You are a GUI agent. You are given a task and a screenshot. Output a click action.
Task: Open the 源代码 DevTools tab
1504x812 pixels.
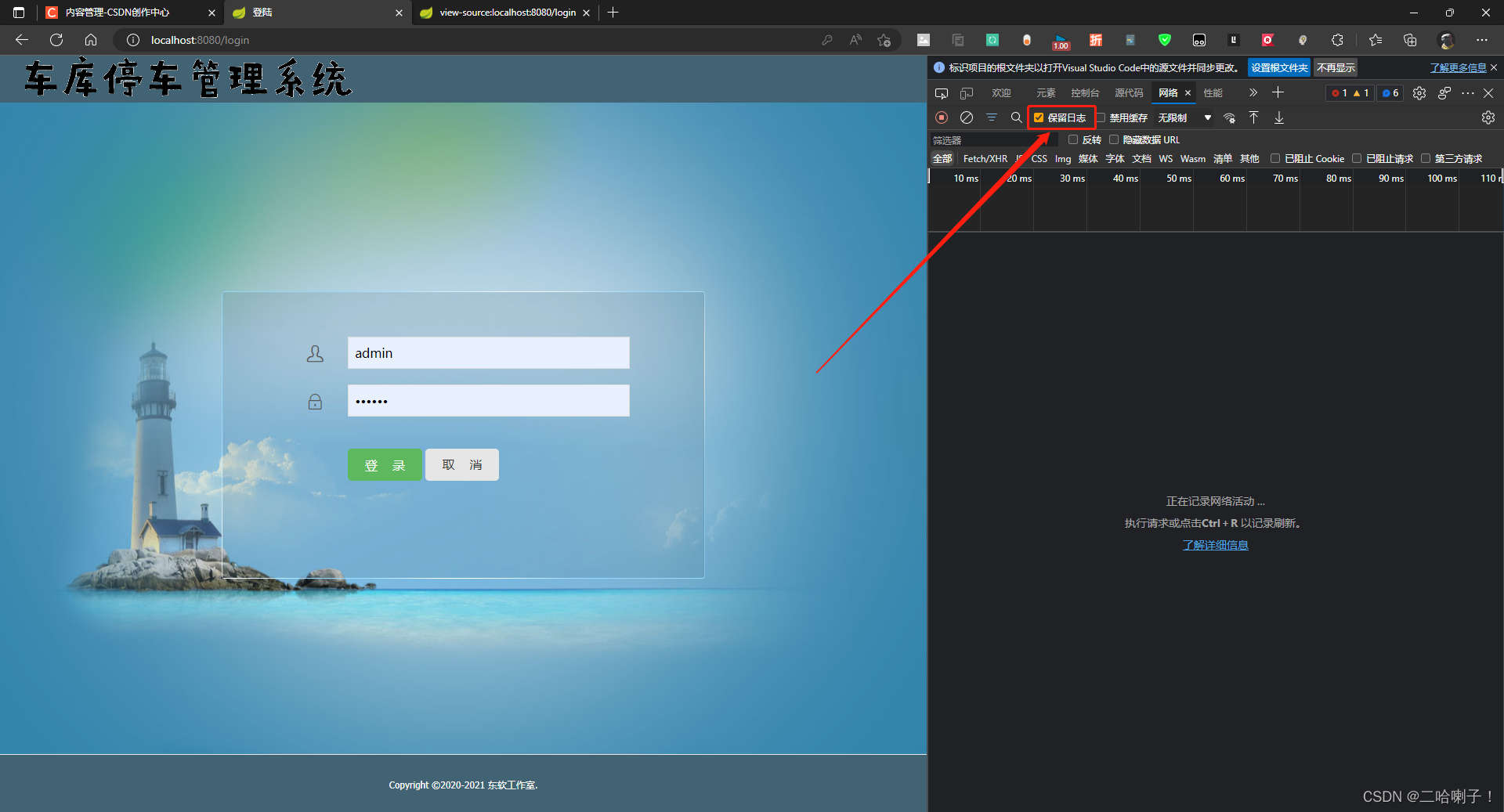(x=1129, y=93)
